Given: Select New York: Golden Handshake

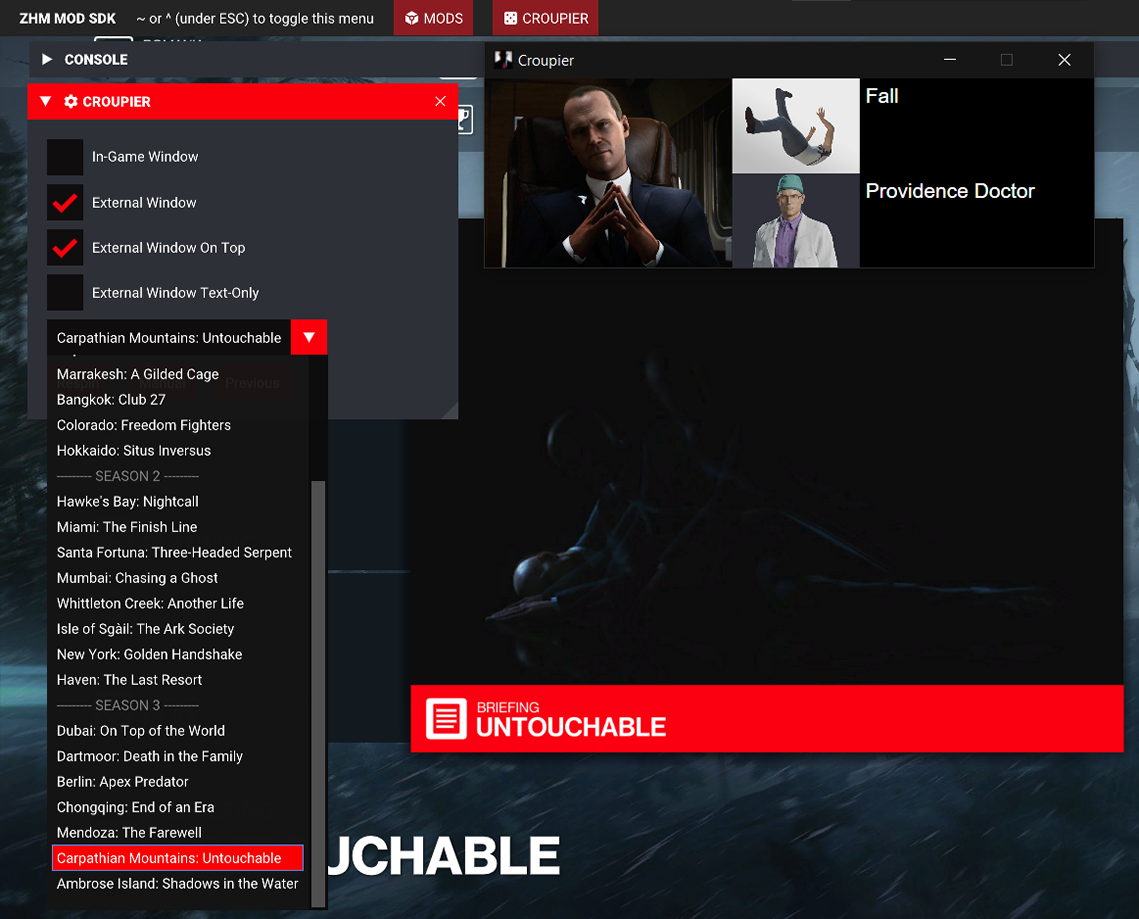Looking at the screenshot, I should (x=150, y=654).
